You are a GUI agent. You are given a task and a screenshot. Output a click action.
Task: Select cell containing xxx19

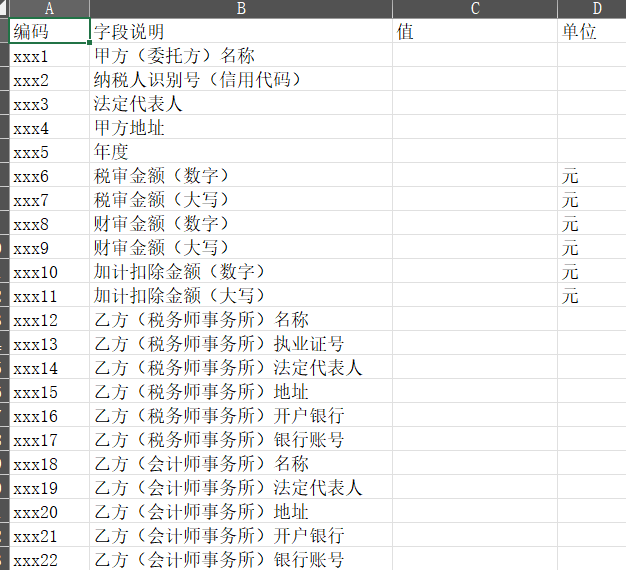click(50, 486)
